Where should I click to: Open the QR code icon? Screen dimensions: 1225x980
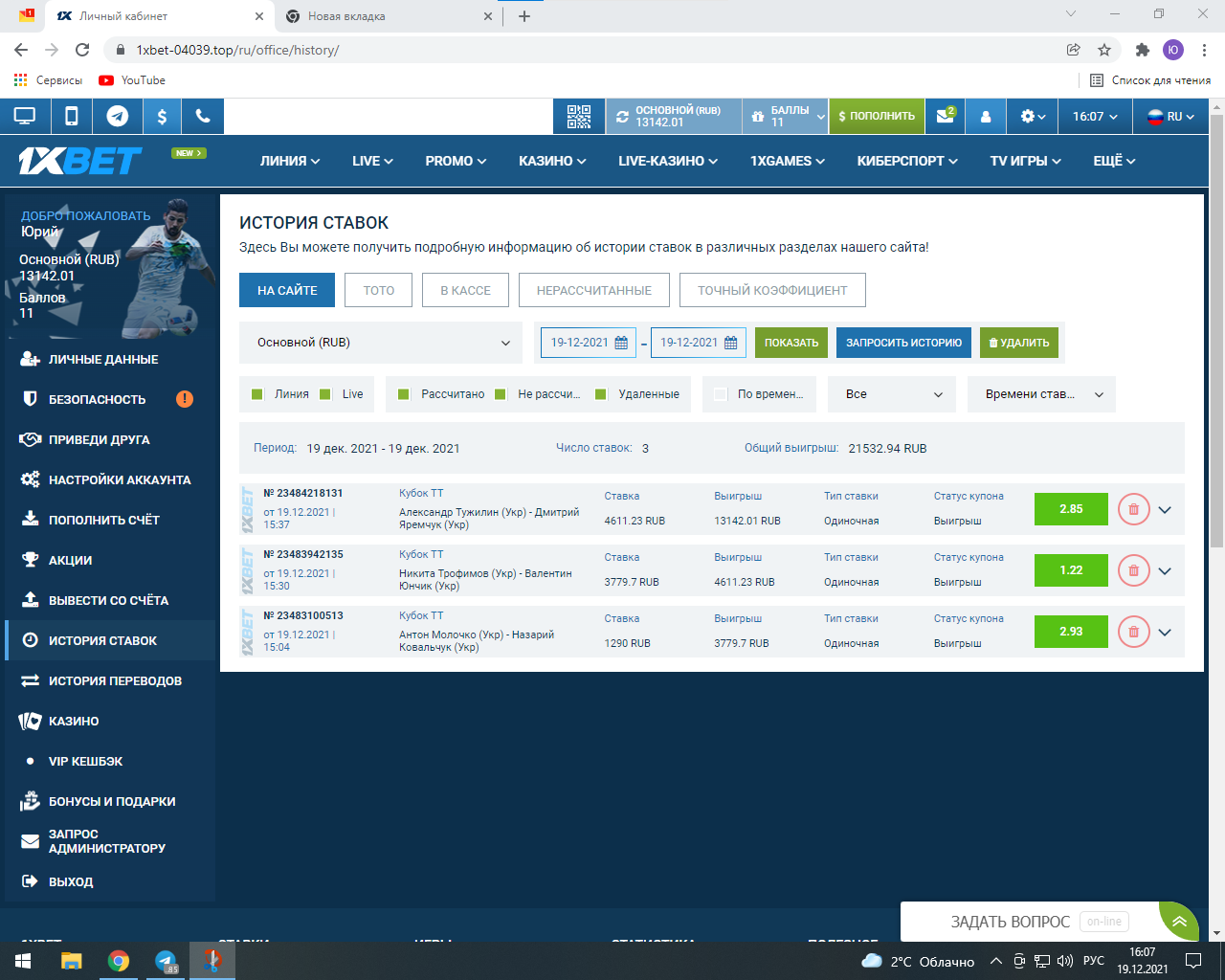(x=579, y=116)
